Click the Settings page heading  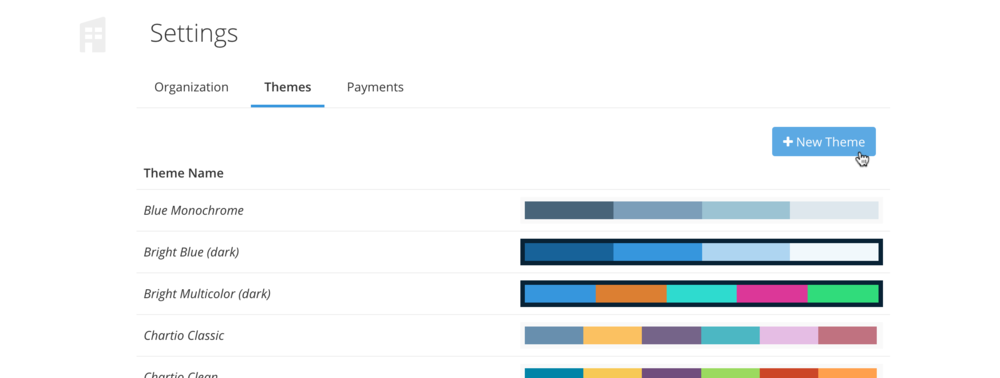[x=194, y=33]
